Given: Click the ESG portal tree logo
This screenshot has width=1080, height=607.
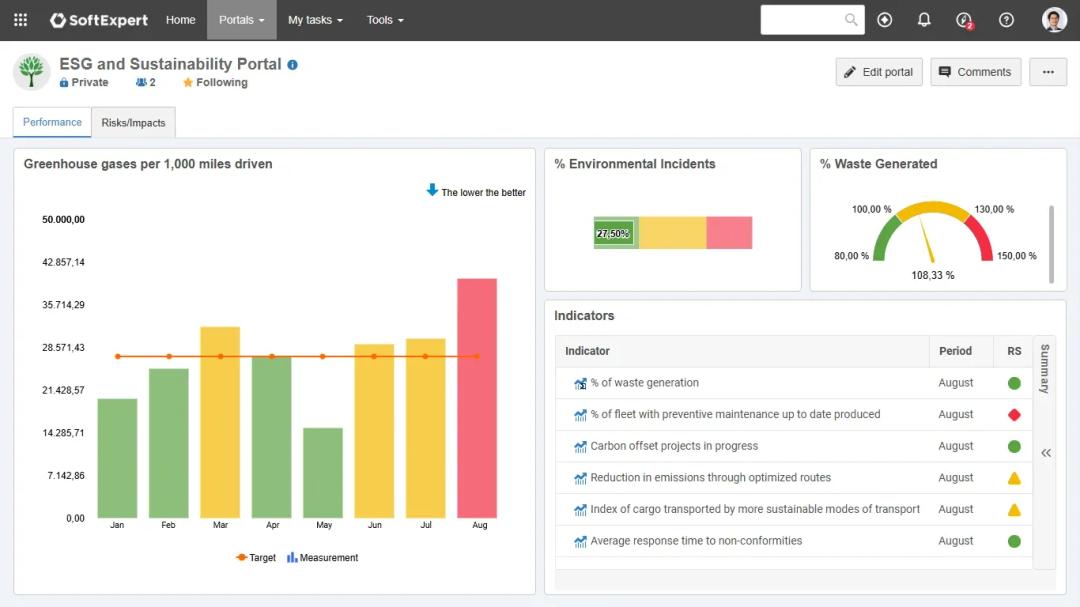Looking at the screenshot, I should pos(32,72).
